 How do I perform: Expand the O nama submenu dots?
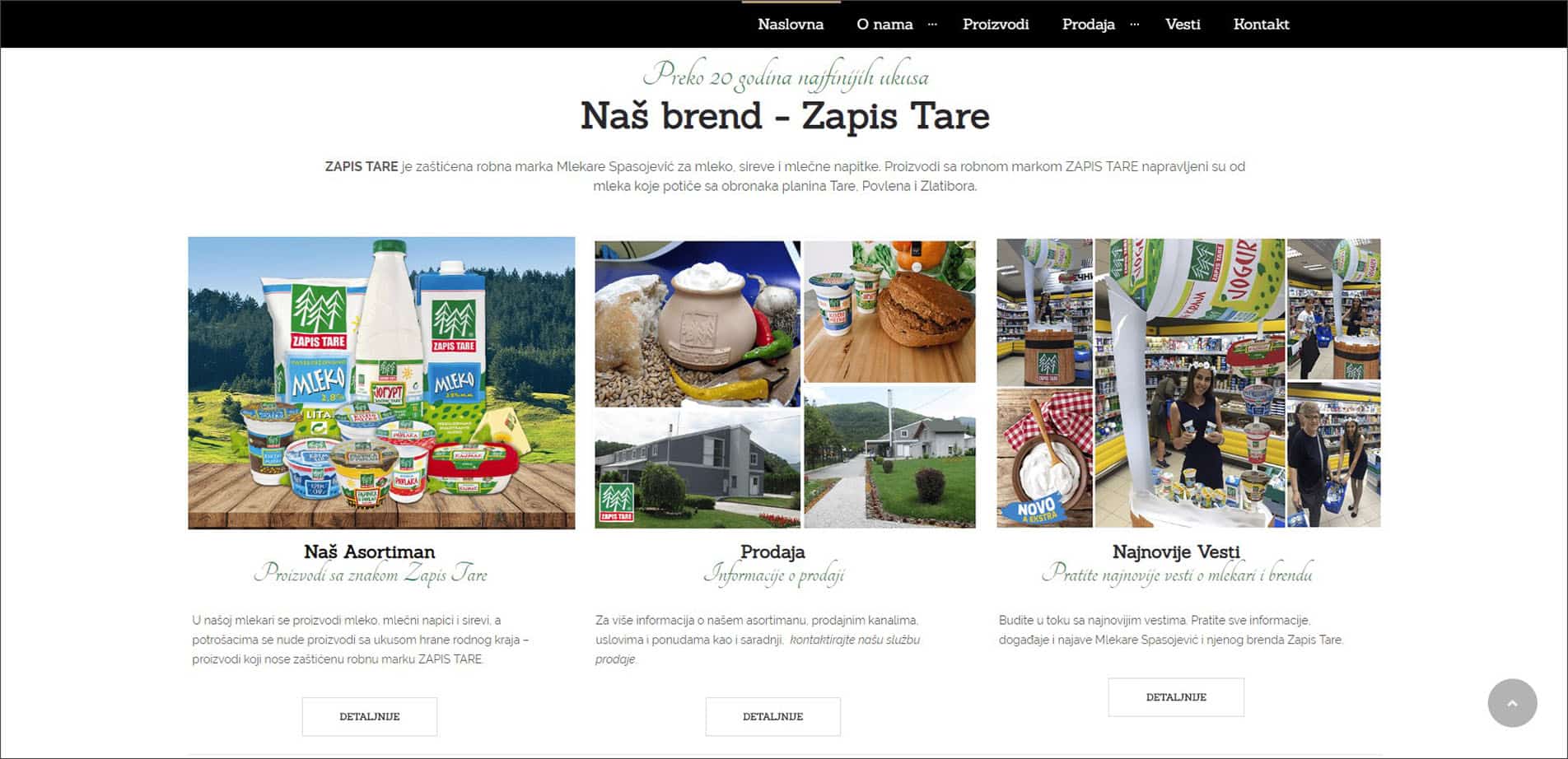point(932,25)
